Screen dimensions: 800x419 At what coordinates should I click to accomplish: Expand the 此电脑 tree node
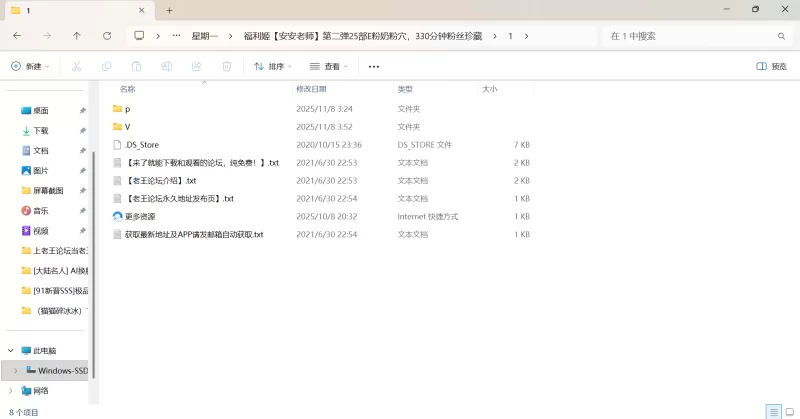[11, 351]
